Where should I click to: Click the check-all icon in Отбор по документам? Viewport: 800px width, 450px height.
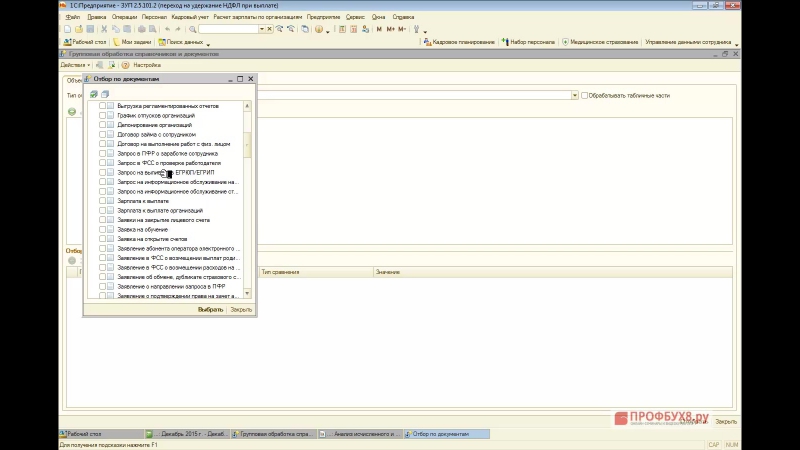93,94
